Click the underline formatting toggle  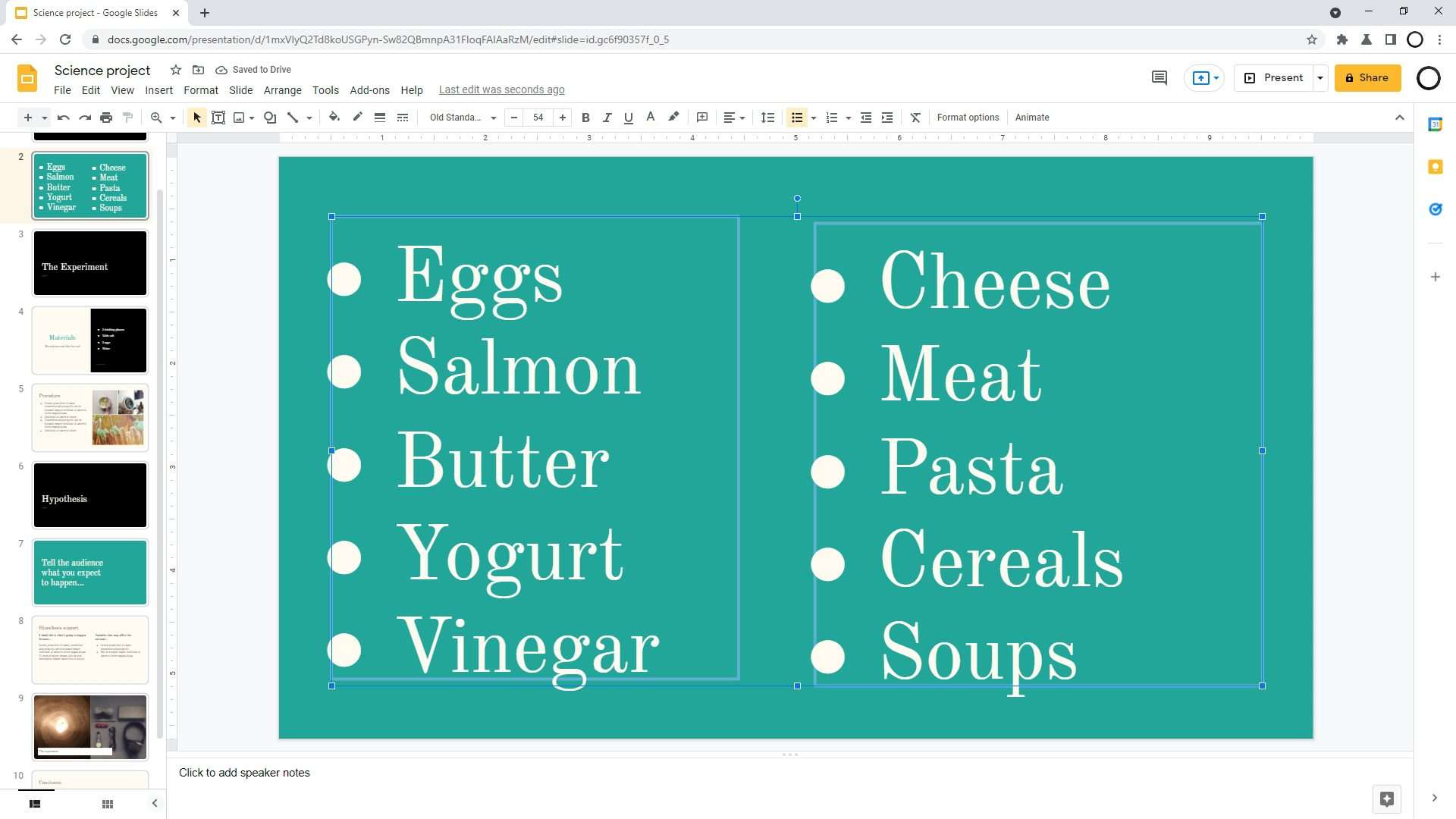click(628, 117)
